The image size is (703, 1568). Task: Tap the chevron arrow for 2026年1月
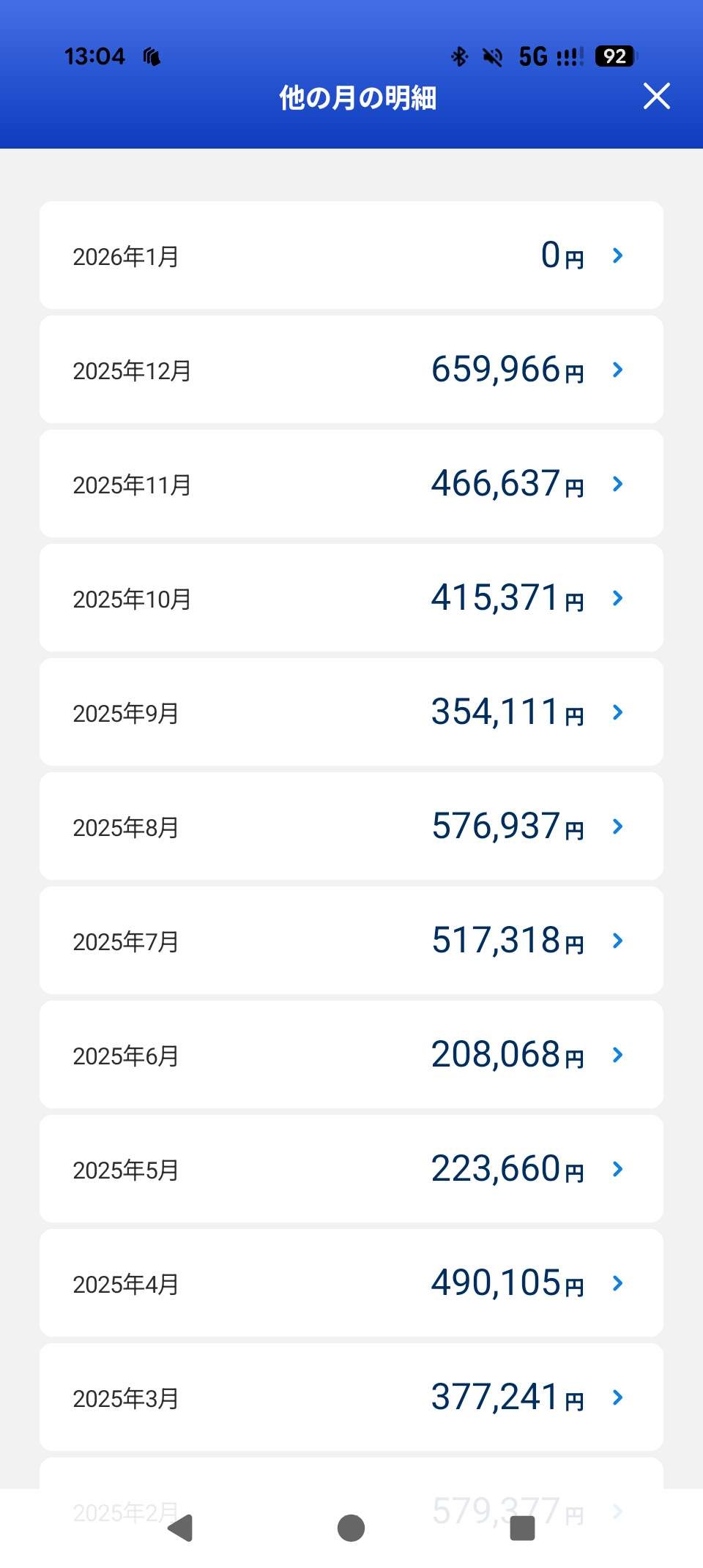click(617, 255)
